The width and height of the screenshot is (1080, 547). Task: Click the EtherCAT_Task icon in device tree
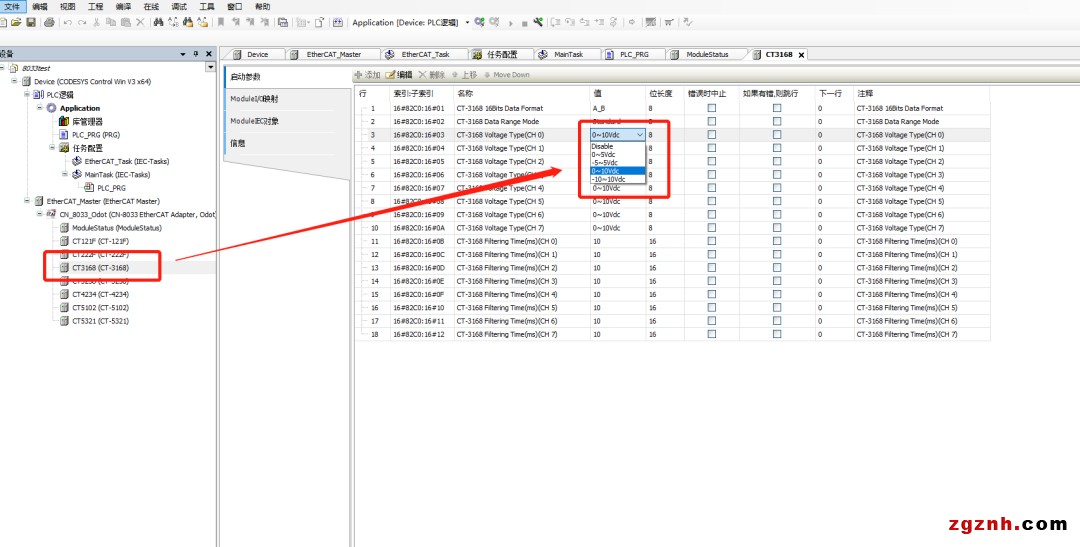pyautogui.click(x=77, y=161)
